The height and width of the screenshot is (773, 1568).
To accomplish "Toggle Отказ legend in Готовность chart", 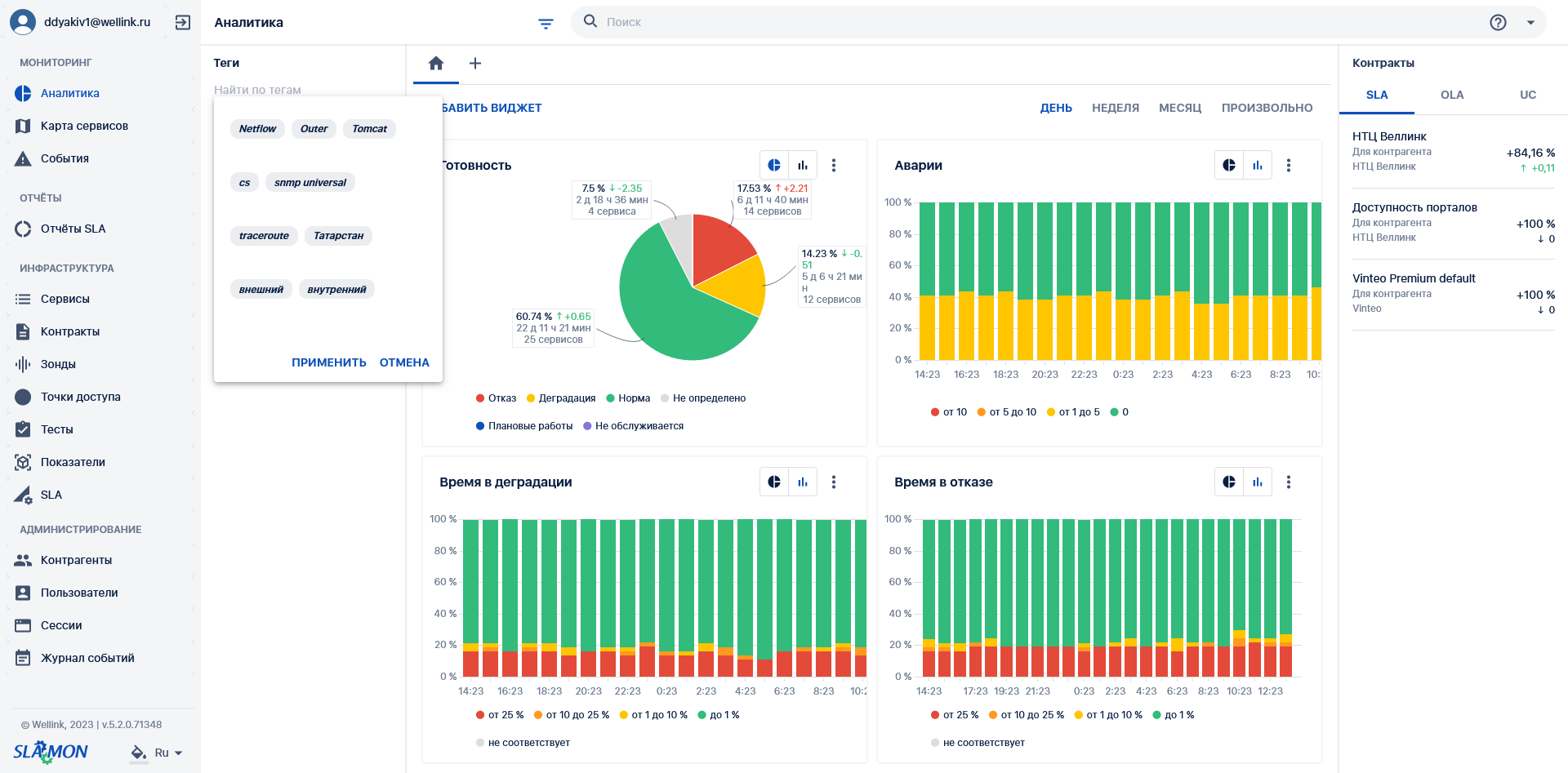I will 497,398.
